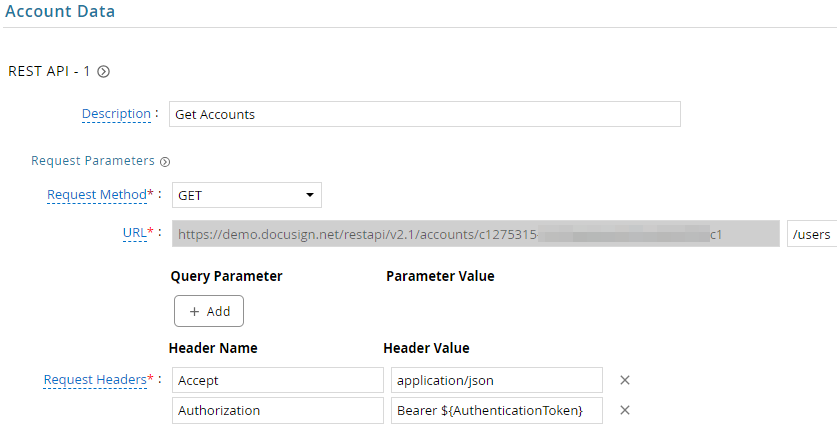This screenshot has width=837, height=428.
Task: Remove the Authorization header row
Action: click(x=625, y=410)
